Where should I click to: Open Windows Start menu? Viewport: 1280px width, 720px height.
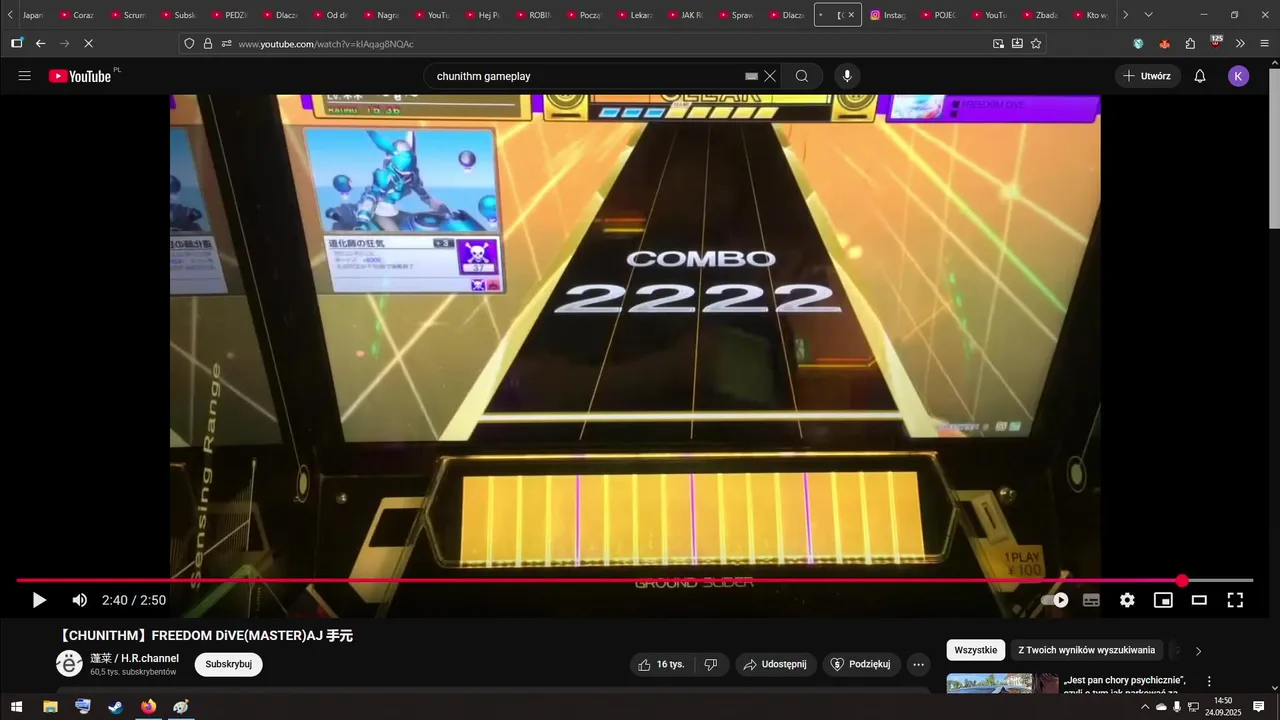click(x=17, y=707)
